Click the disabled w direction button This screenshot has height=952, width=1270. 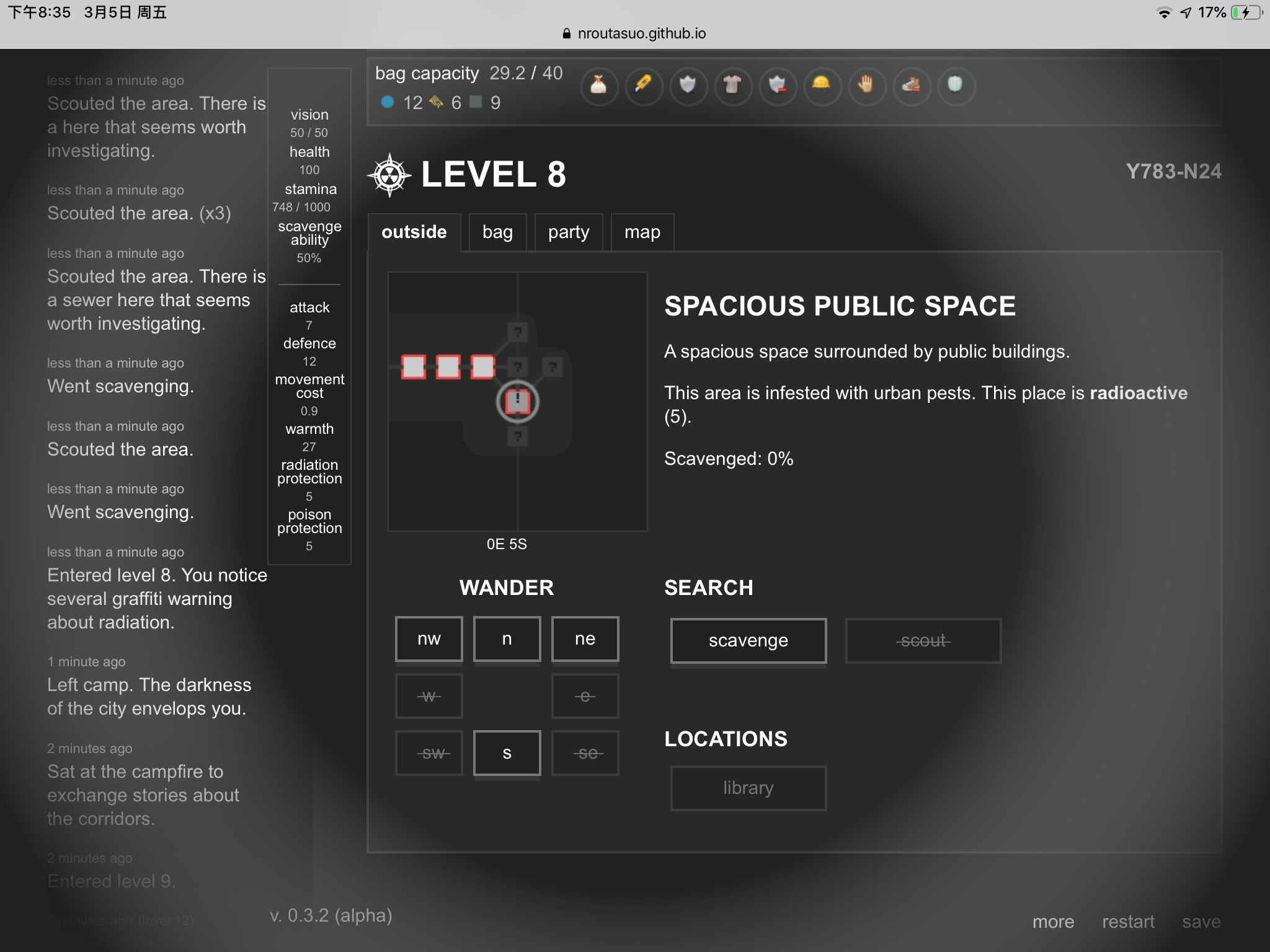point(429,696)
